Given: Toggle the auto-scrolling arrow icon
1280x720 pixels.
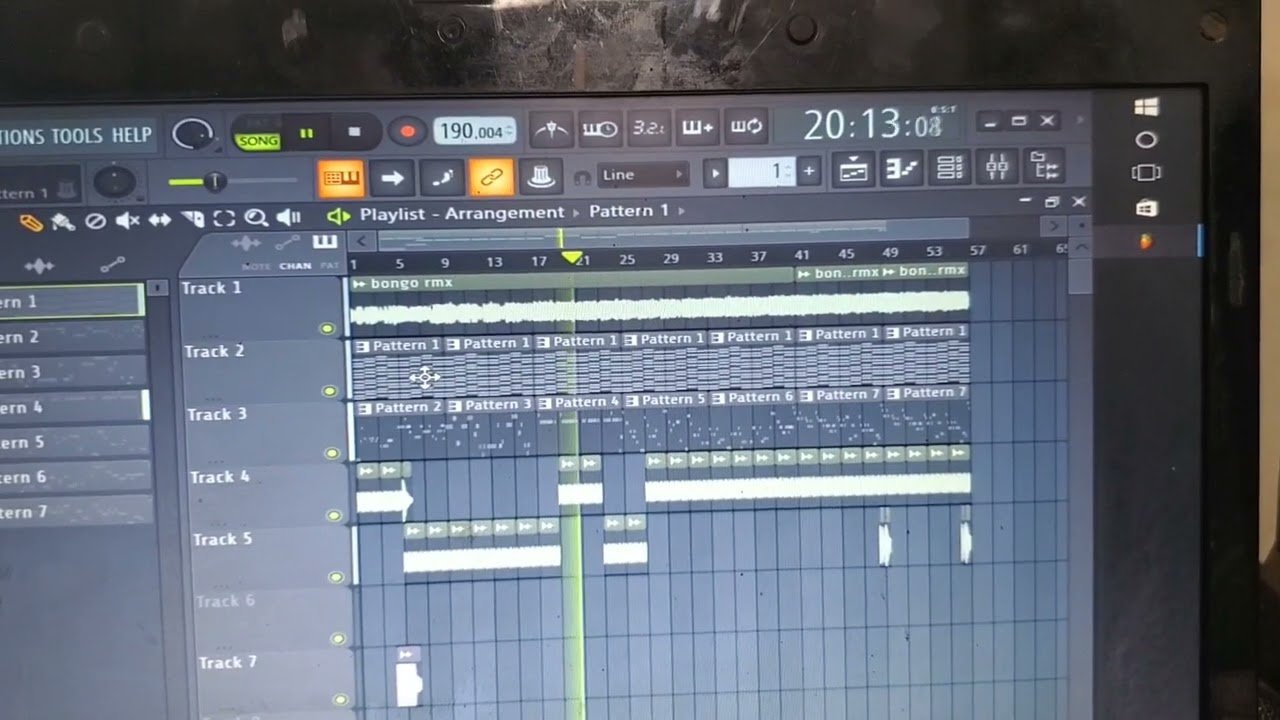Looking at the screenshot, I should [x=392, y=179].
